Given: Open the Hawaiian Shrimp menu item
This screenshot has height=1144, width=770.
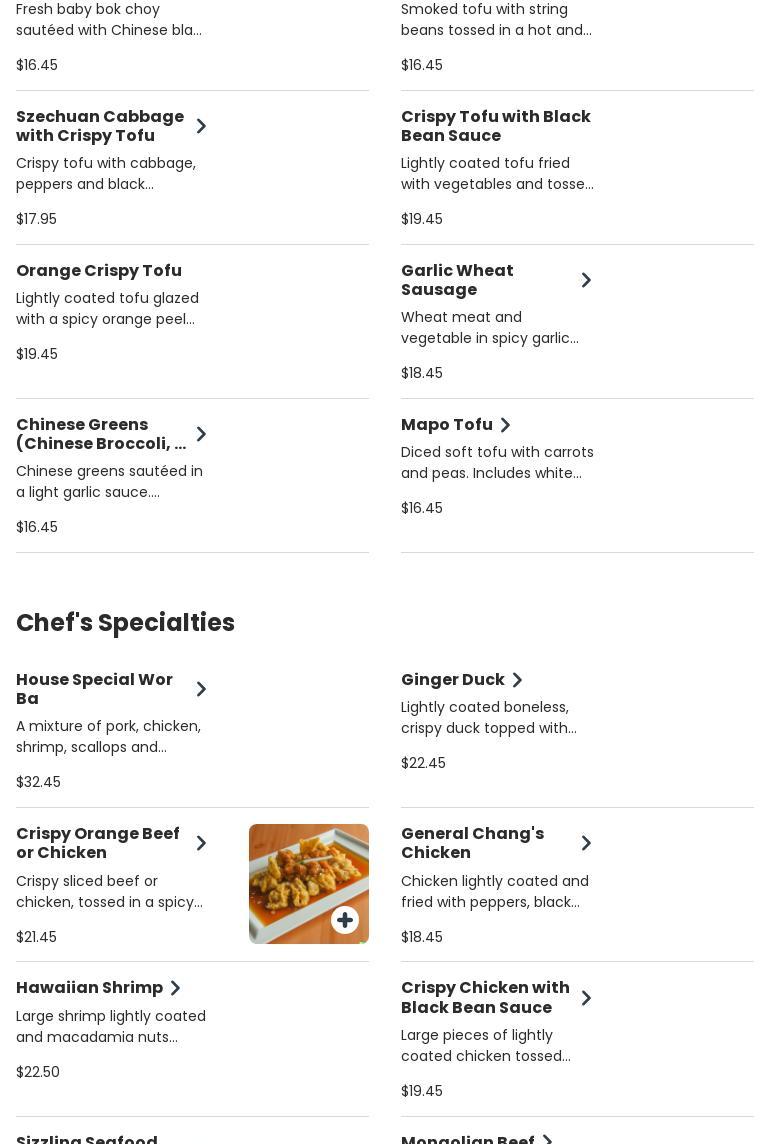Looking at the screenshot, I should tap(89, 988).
